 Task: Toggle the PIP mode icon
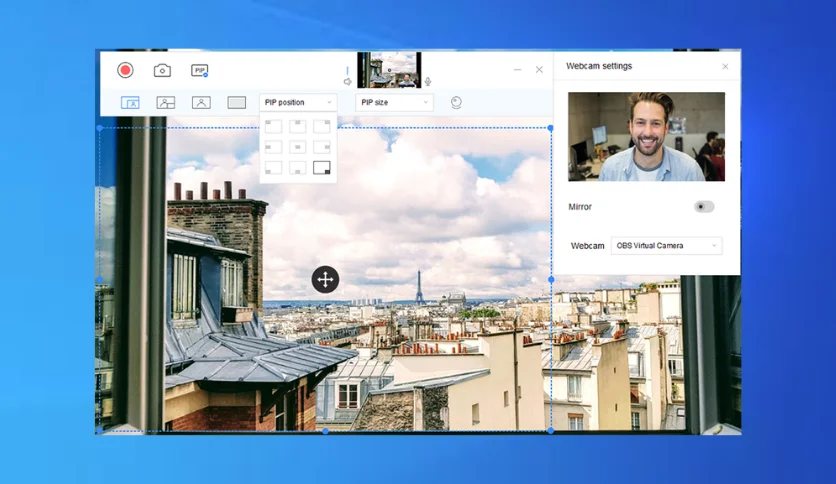click(x=199, y=70)
